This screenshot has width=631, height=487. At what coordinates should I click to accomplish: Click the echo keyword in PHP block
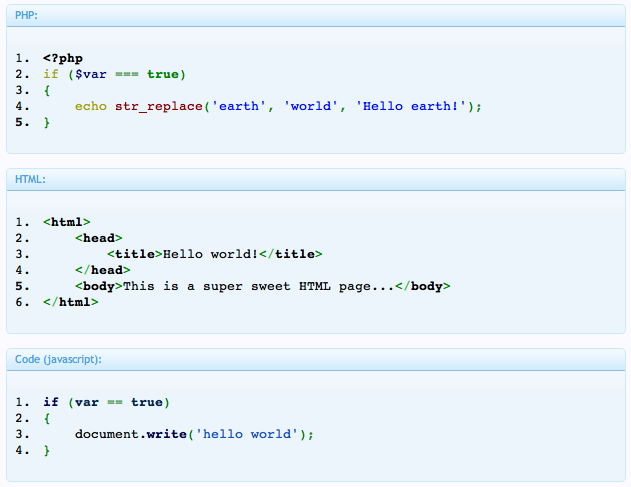click(91, 106)
